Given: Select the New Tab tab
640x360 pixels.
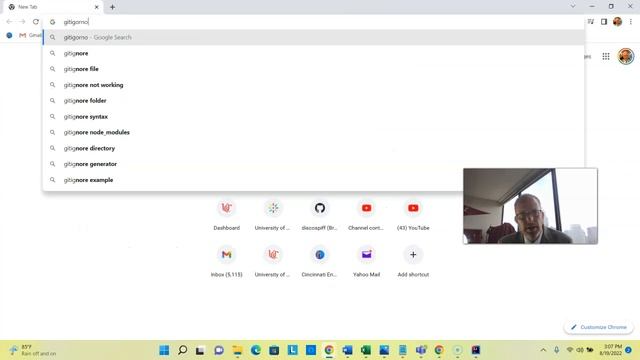Looking at the screenshot, I should pos(53,7).
